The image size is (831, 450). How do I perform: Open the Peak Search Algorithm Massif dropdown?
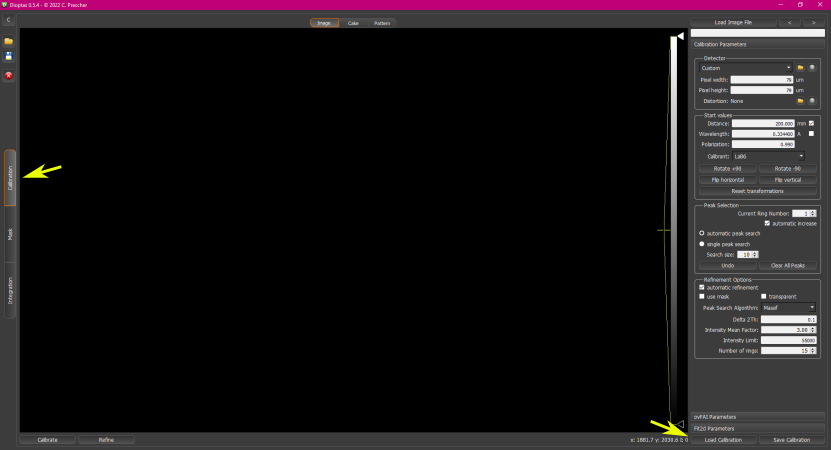pyautogui.click(x=789, y=308)
